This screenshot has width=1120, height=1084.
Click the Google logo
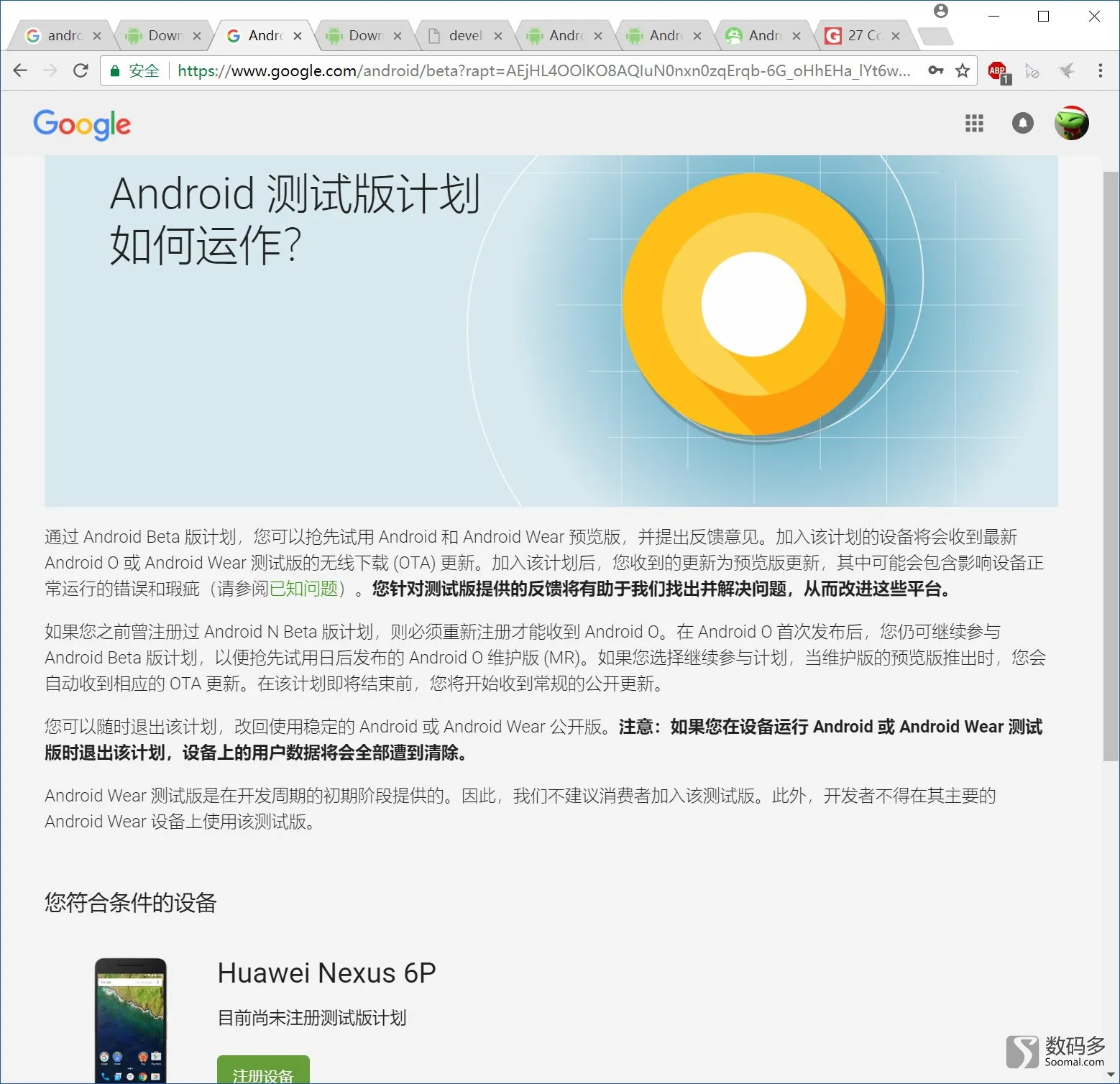point(82,124)
